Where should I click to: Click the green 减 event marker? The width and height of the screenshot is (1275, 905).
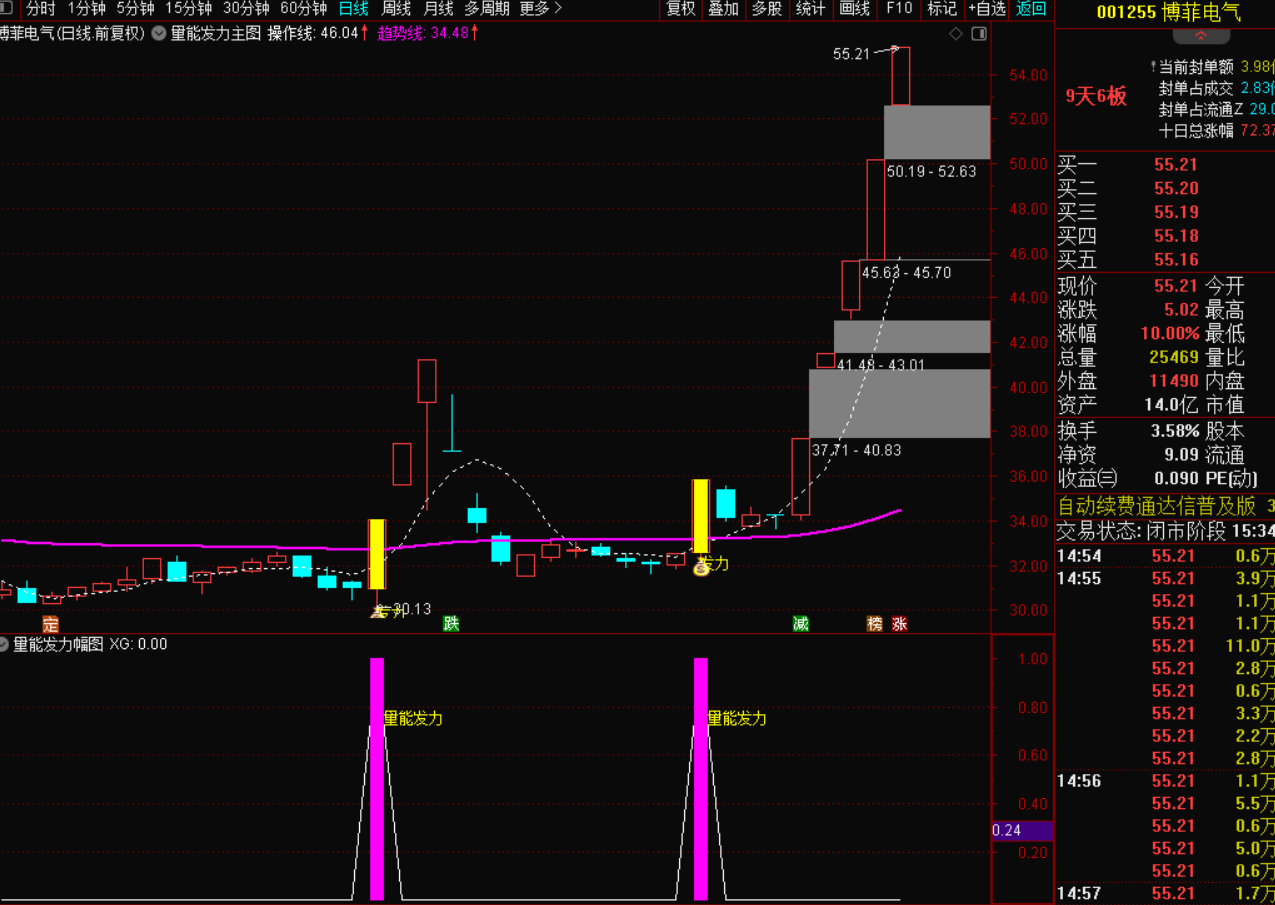pos(801,624)
